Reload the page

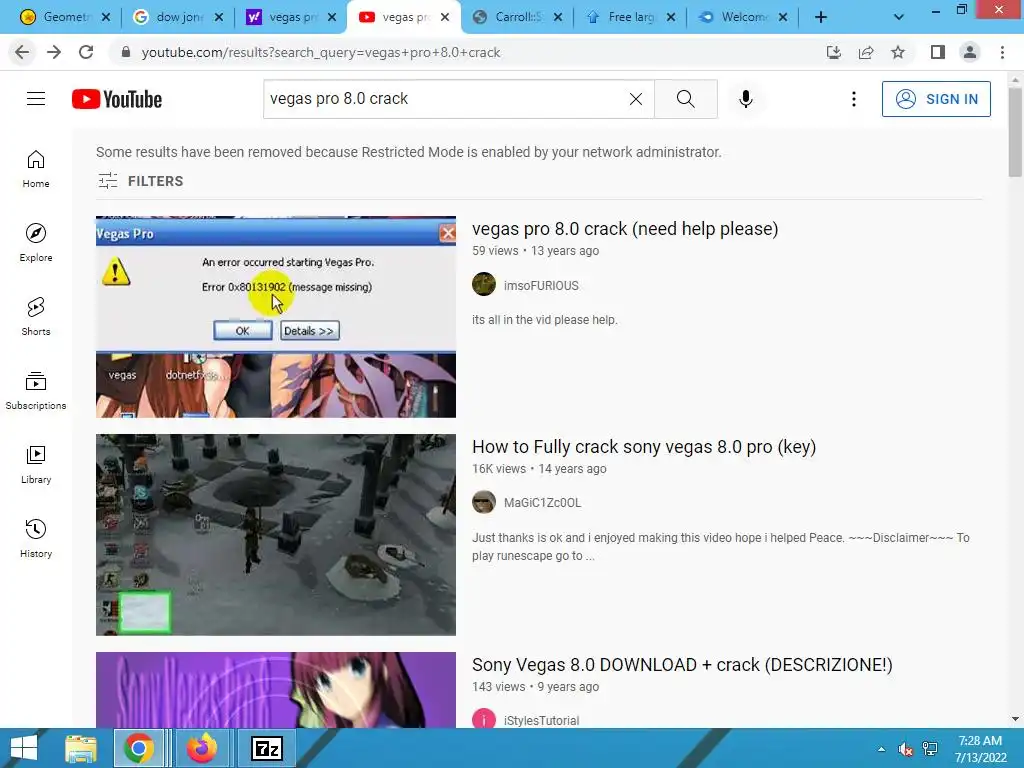(86, 52)
